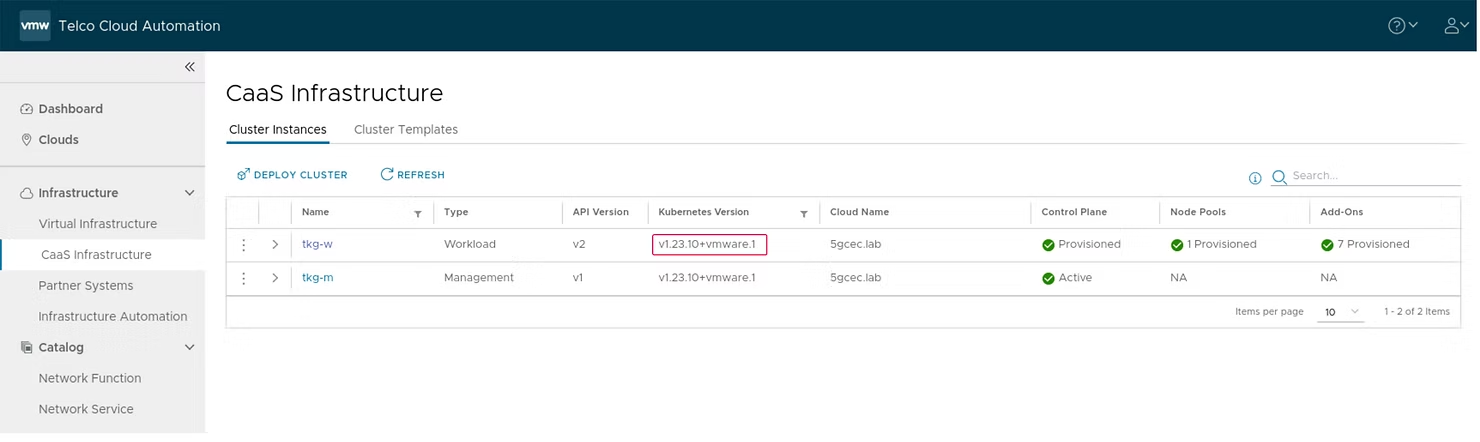The width and height of the screenshot is (1480, 442).
Task: Open actions menu for tkg-m row
Action: coord(243,278)
